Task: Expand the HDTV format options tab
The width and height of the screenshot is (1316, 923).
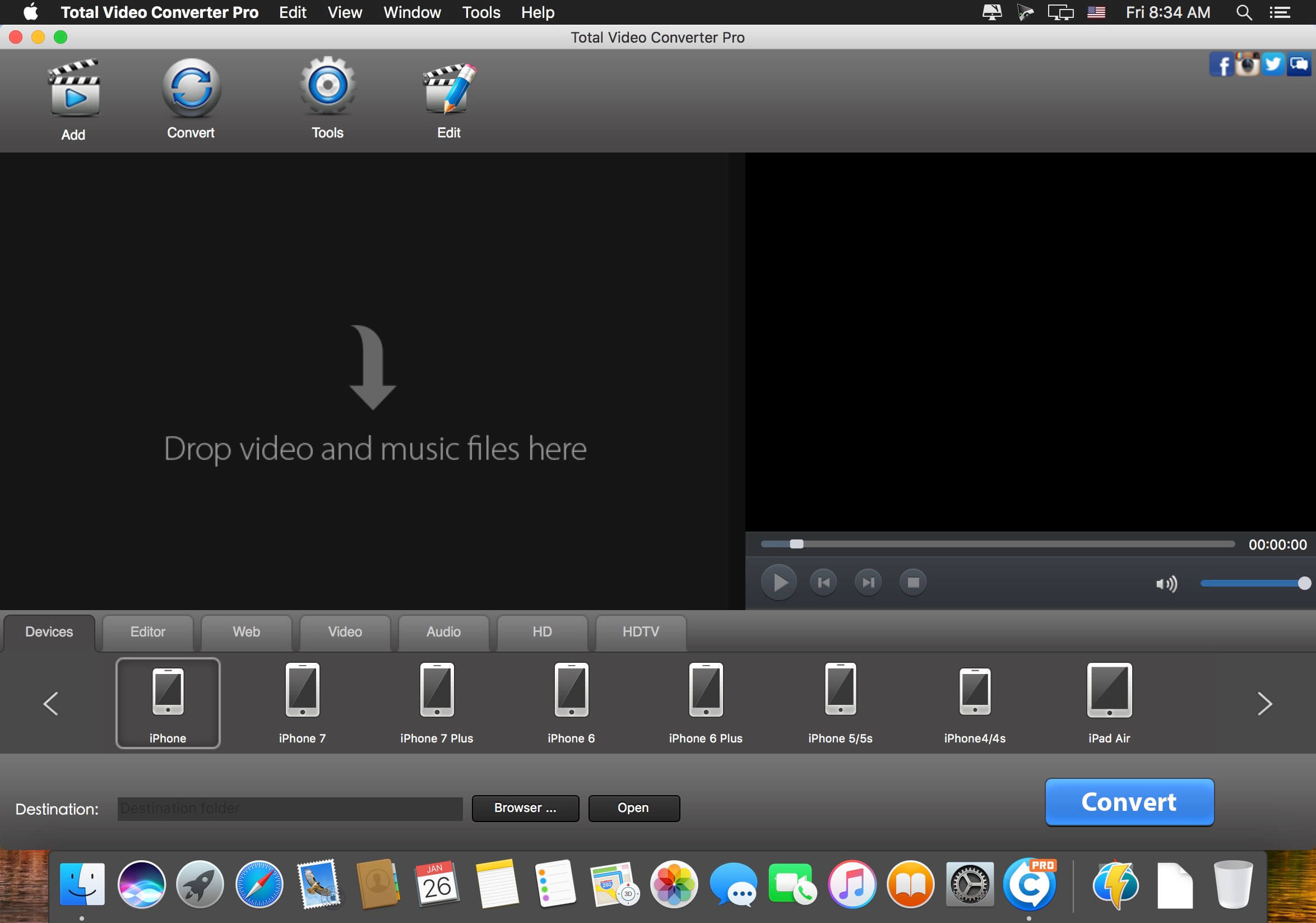Action: coord(641,631)
